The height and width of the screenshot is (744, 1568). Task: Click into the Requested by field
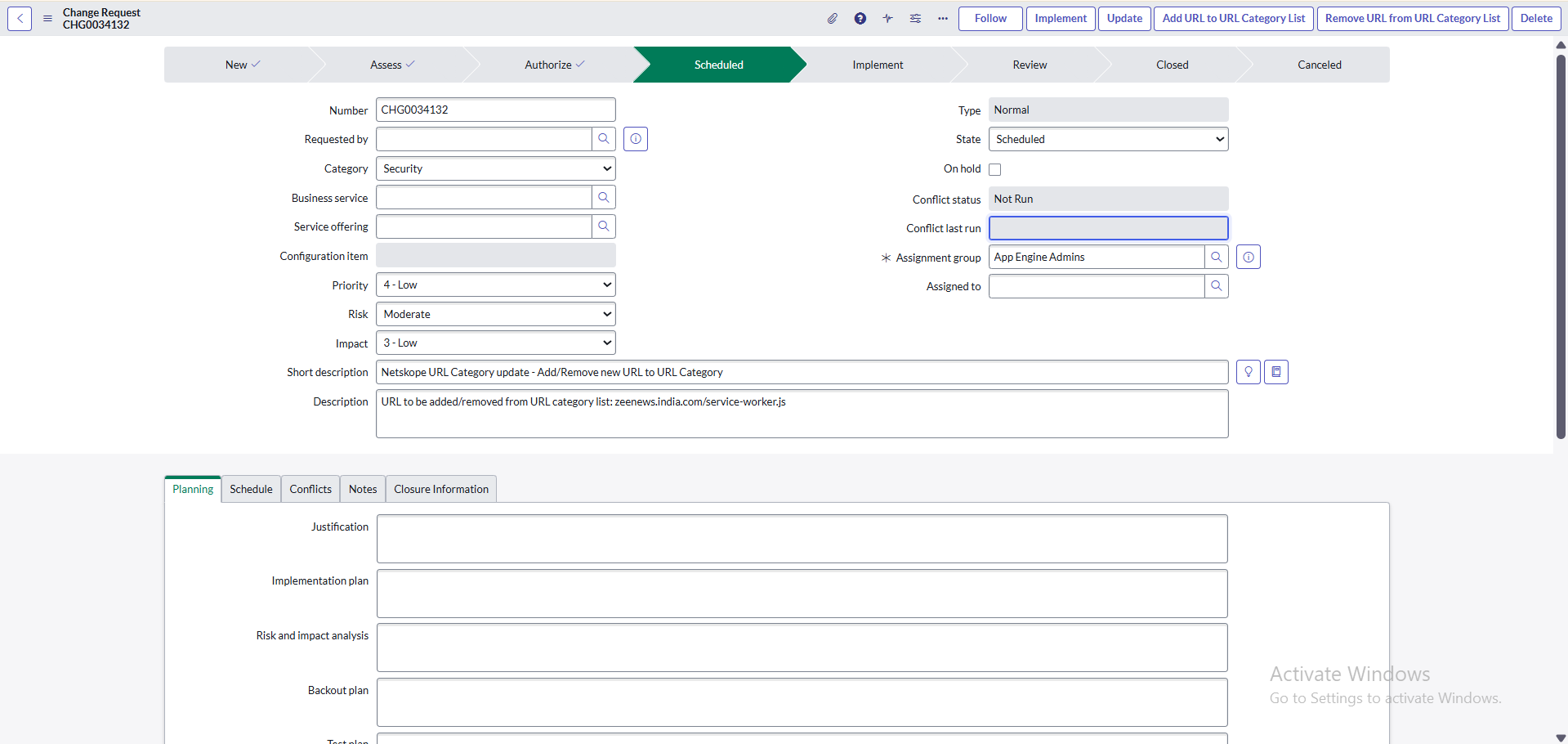(484, 139)
